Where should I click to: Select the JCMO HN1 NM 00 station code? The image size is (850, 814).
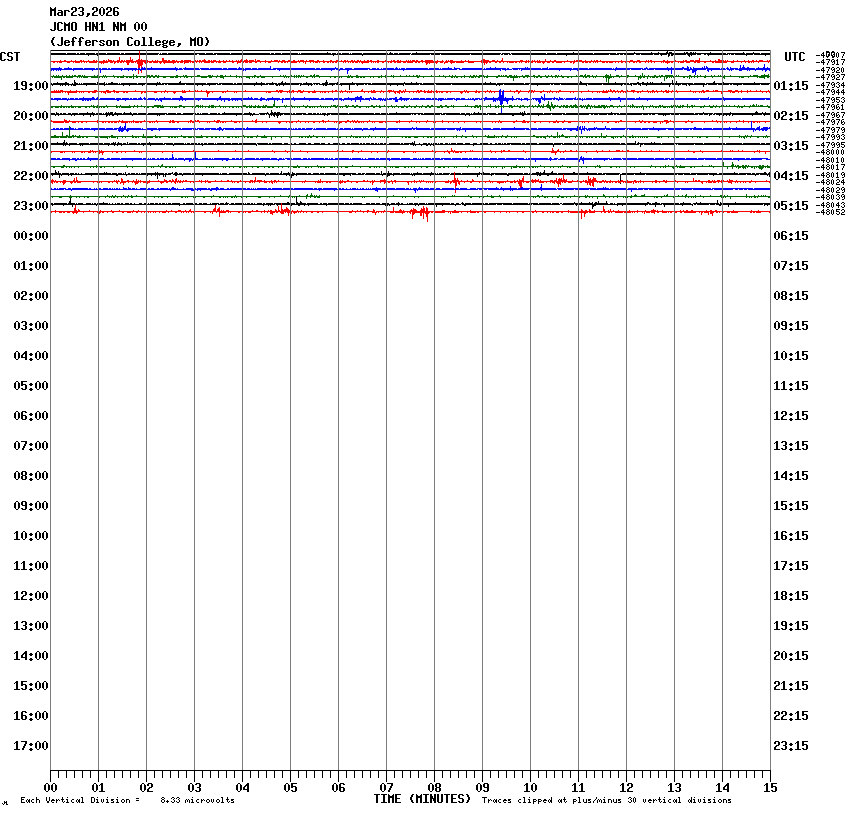(98, 27)
